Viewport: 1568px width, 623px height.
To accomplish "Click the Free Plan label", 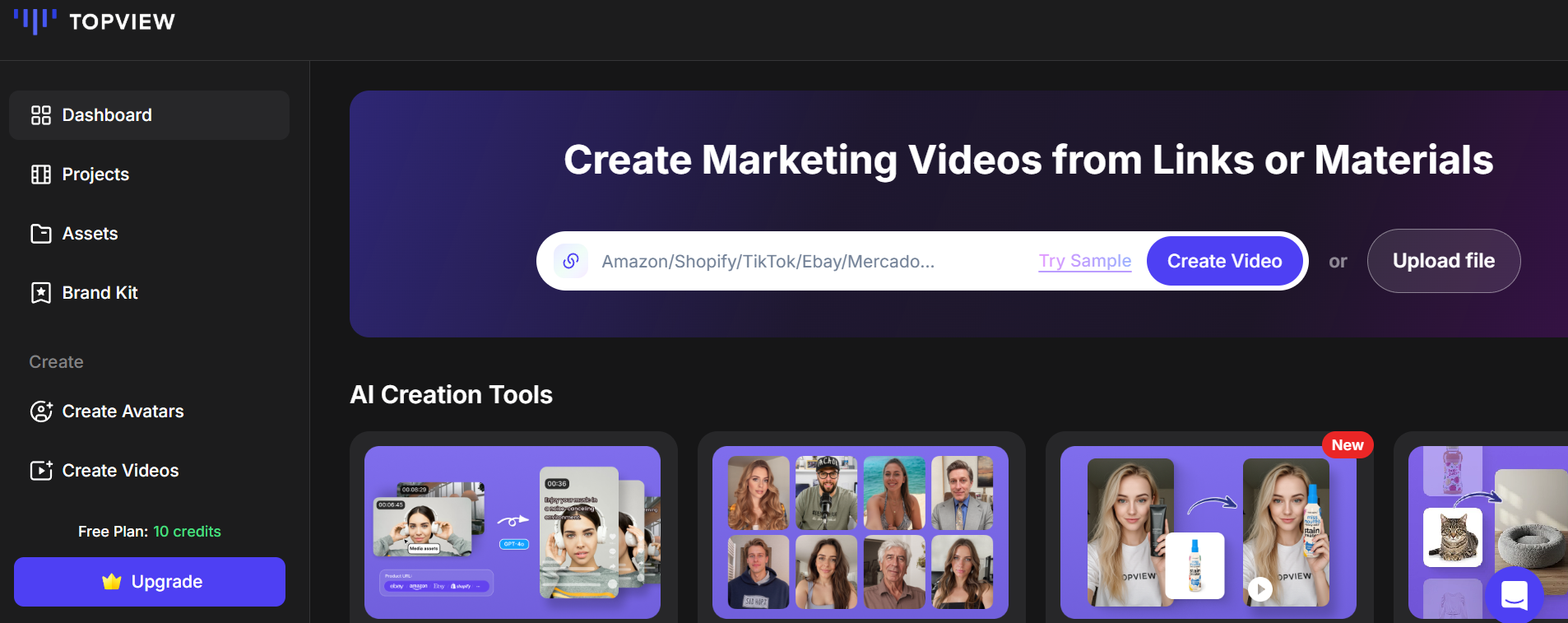I will (x=113, y=532).
